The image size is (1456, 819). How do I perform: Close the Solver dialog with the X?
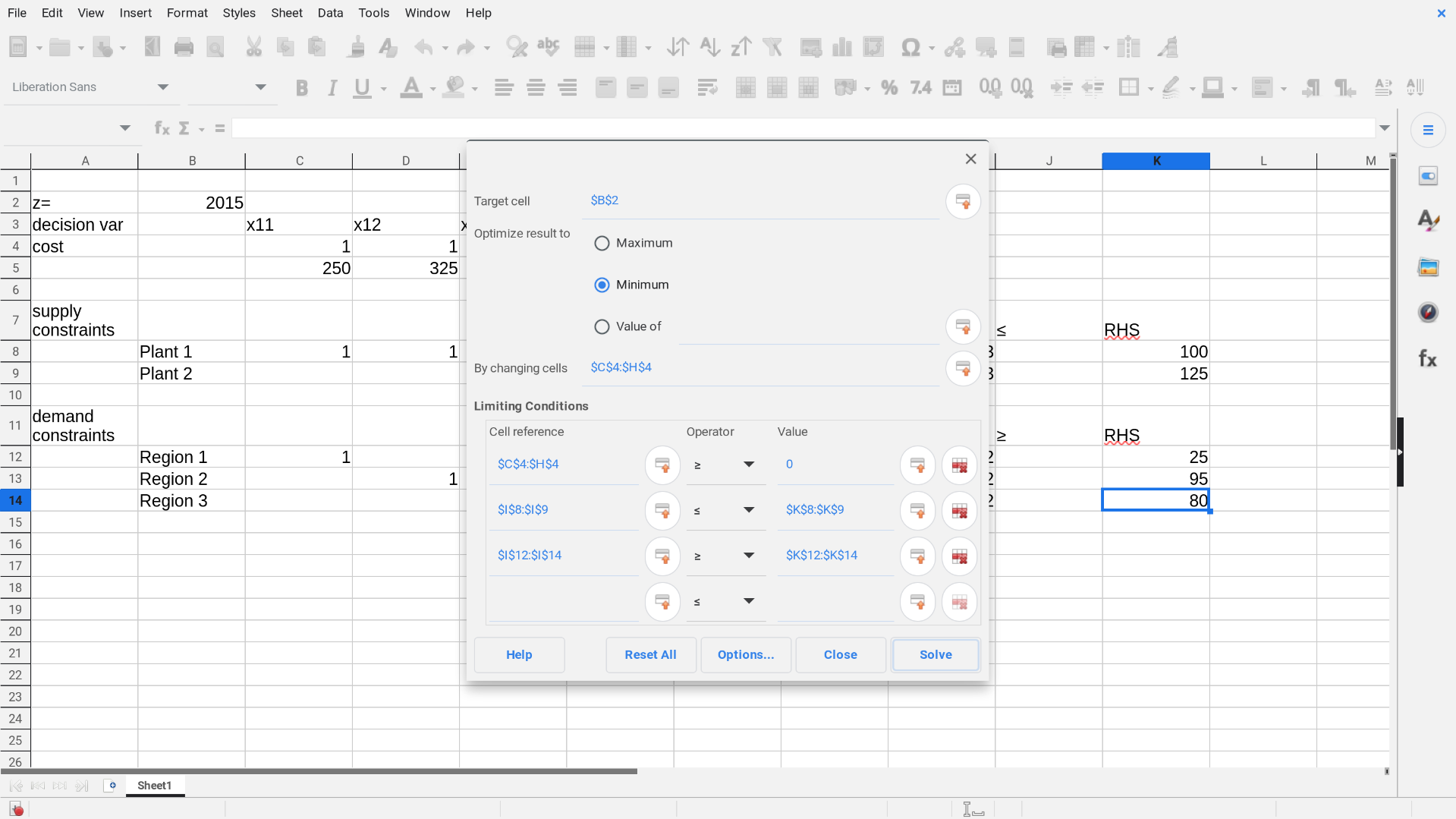tap(970, 159)
